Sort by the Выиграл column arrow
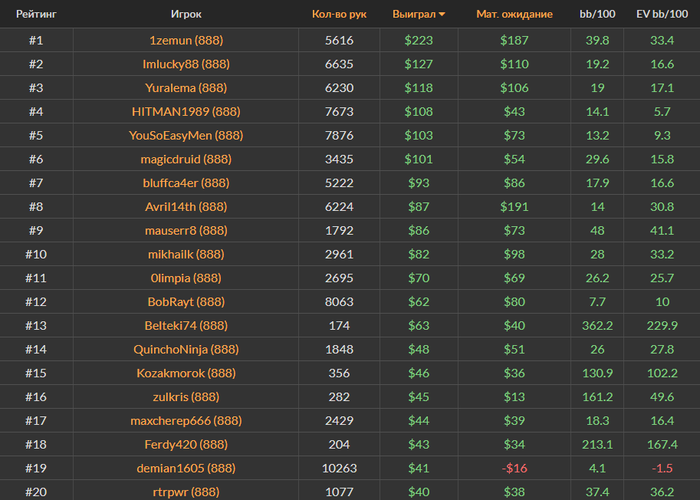The height and width of the screenshot is (500, 700). (442, 14)
